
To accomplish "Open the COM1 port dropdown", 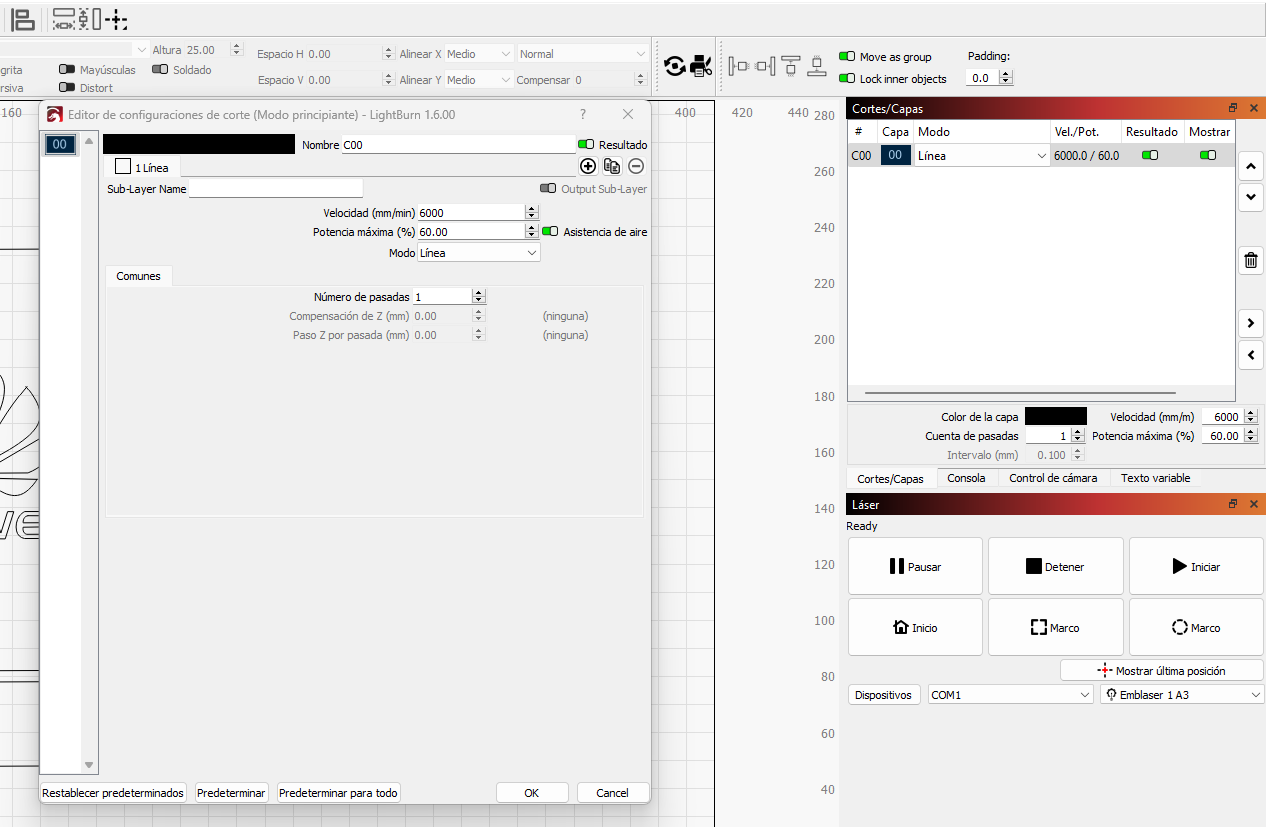I will [1010, 695].
